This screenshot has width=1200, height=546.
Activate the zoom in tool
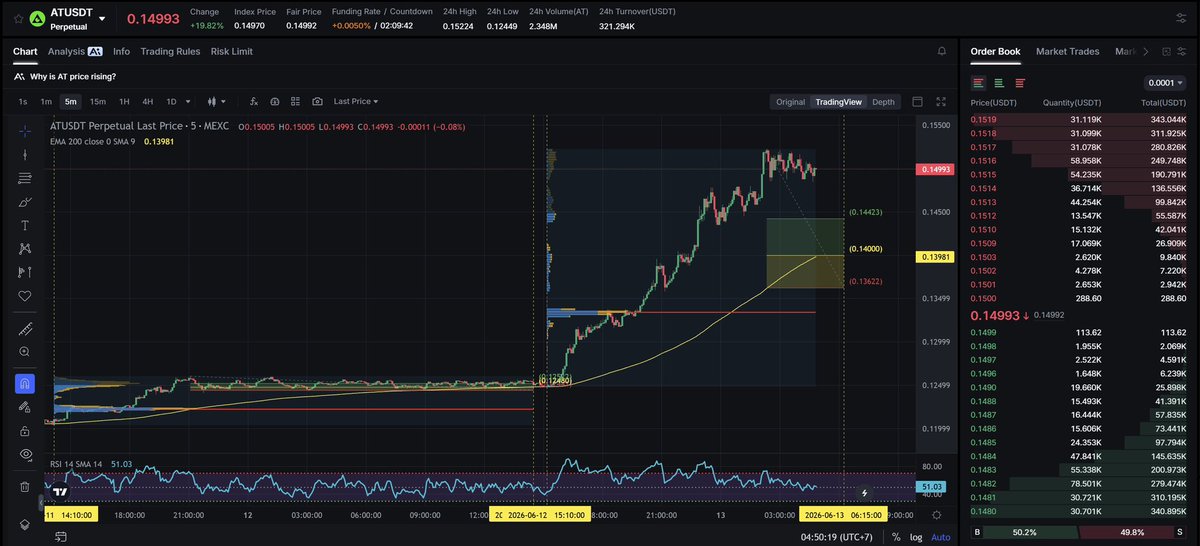pyautogui.click(x=25, y=352)
